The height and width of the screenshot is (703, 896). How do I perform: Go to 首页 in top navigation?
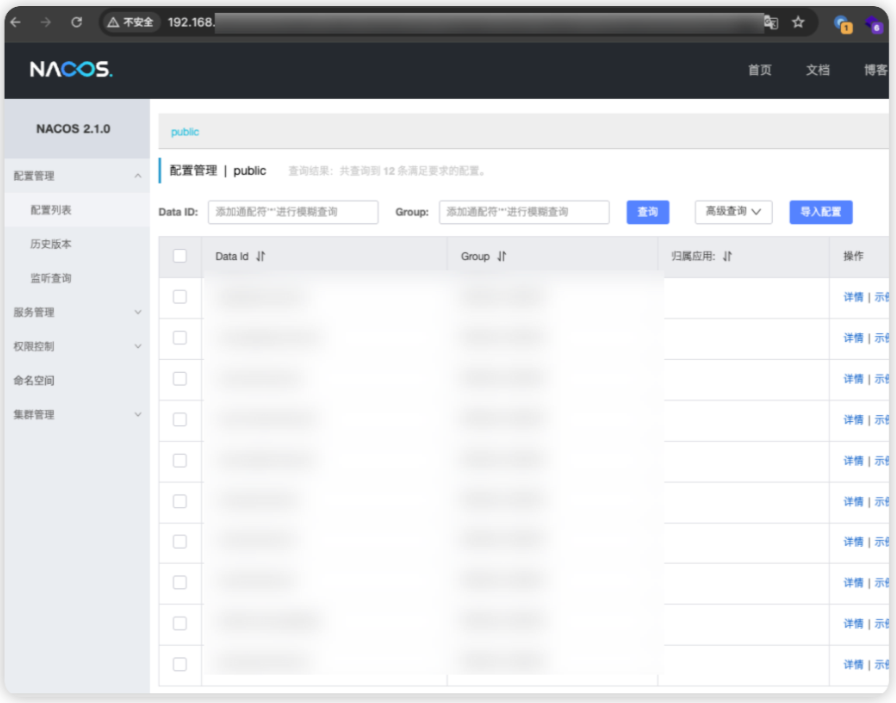[760, 70]
